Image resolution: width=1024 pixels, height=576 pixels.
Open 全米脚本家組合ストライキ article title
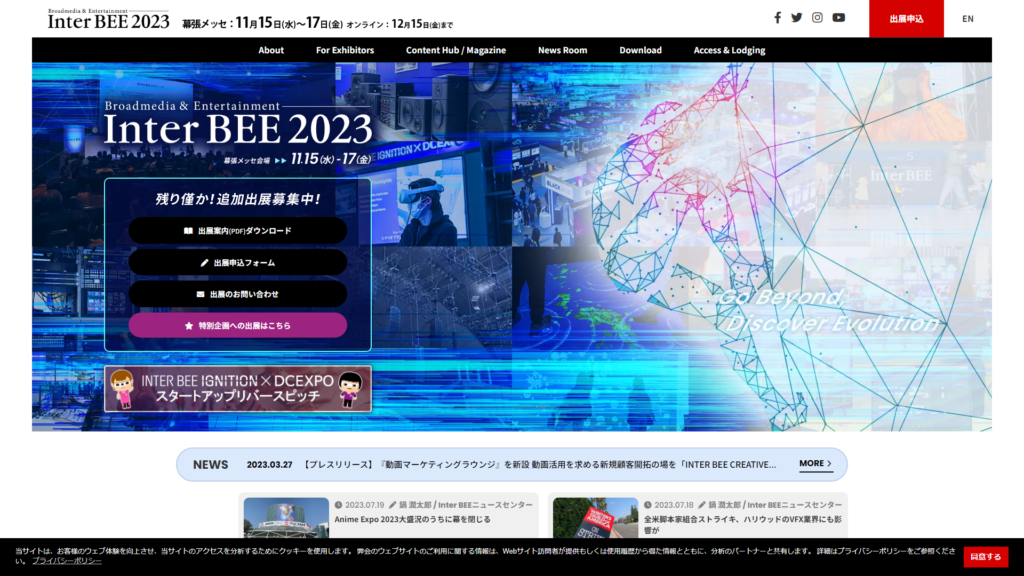coord(743,524)
